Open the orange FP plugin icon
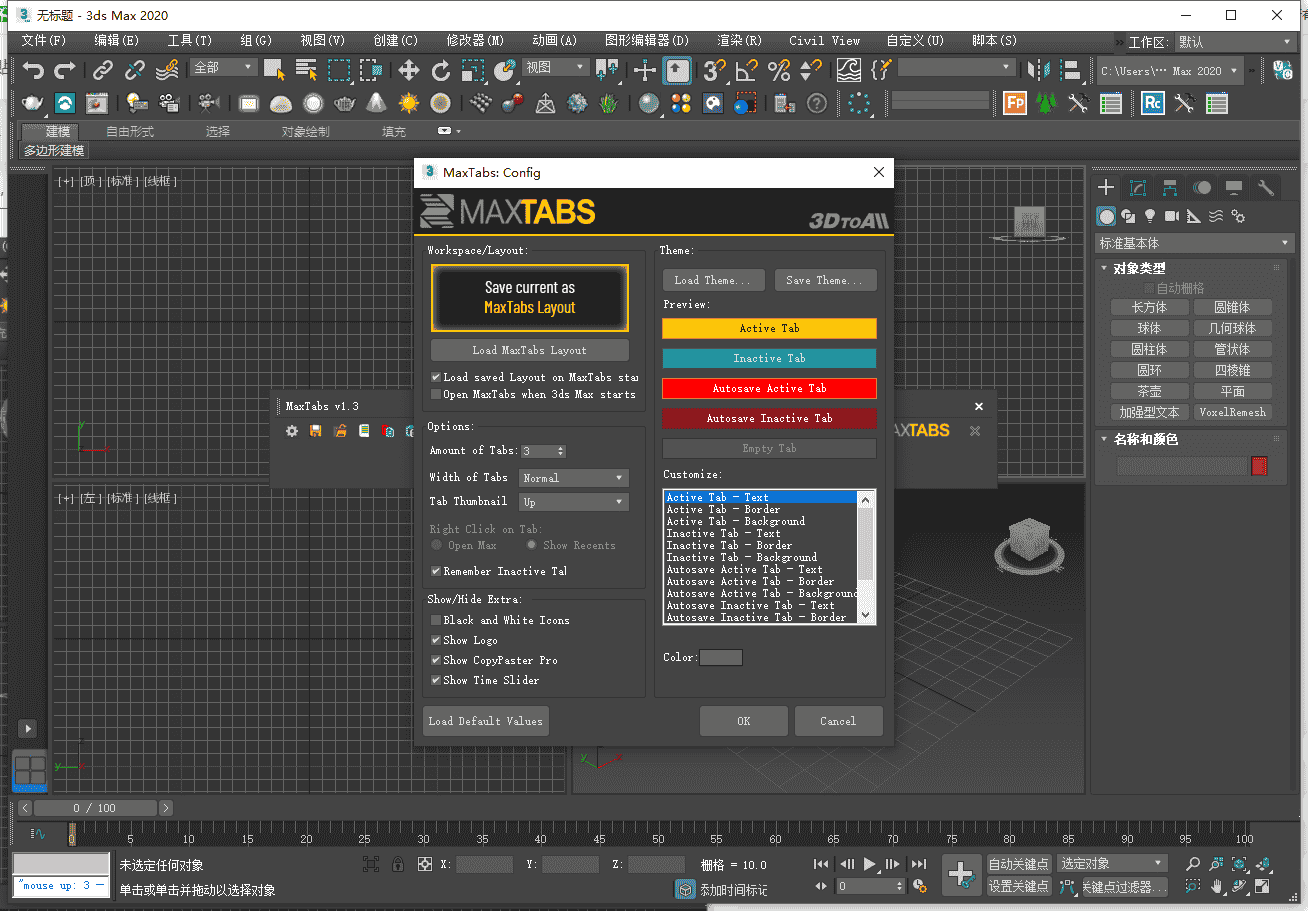Viewport: 1308px width, 911px height. tap(1015, 103)
